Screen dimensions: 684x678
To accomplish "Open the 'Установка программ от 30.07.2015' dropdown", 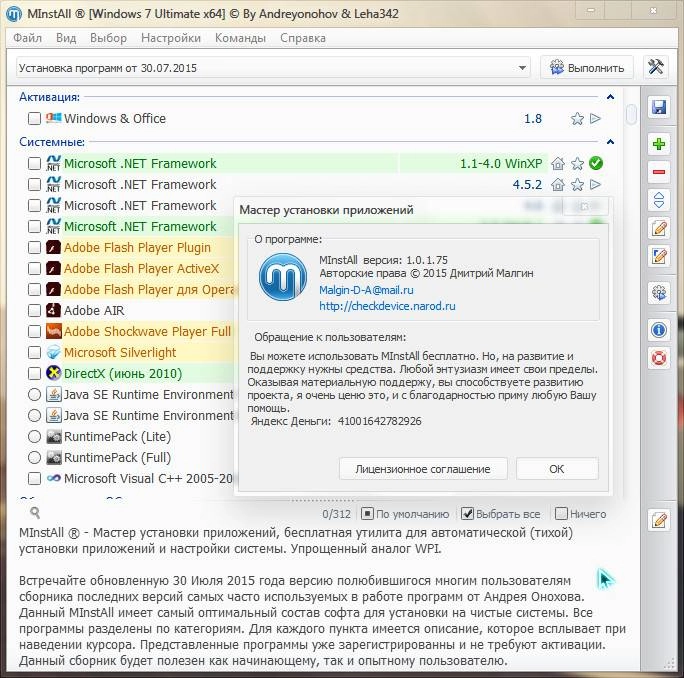I will click(x=273, y=68).
